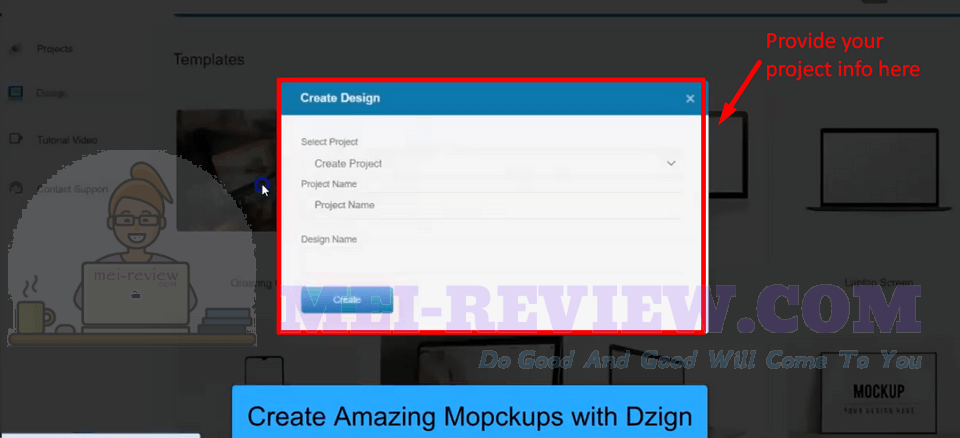Click the Laptop Screen label
960x438 pixels.
(x=879, y=282)
